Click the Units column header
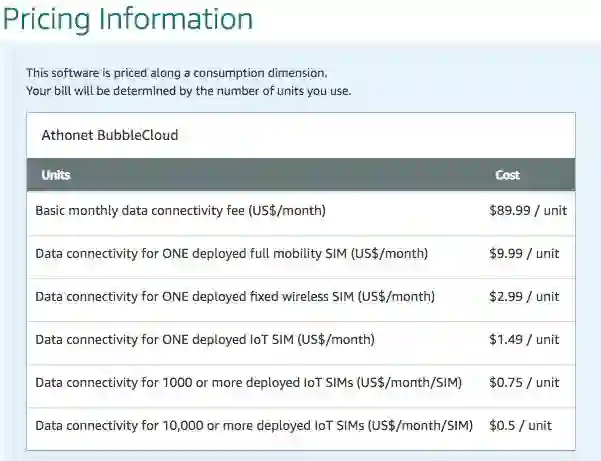Image resolution: width=601 pixels, height=461 pixels. click(56, 175)
